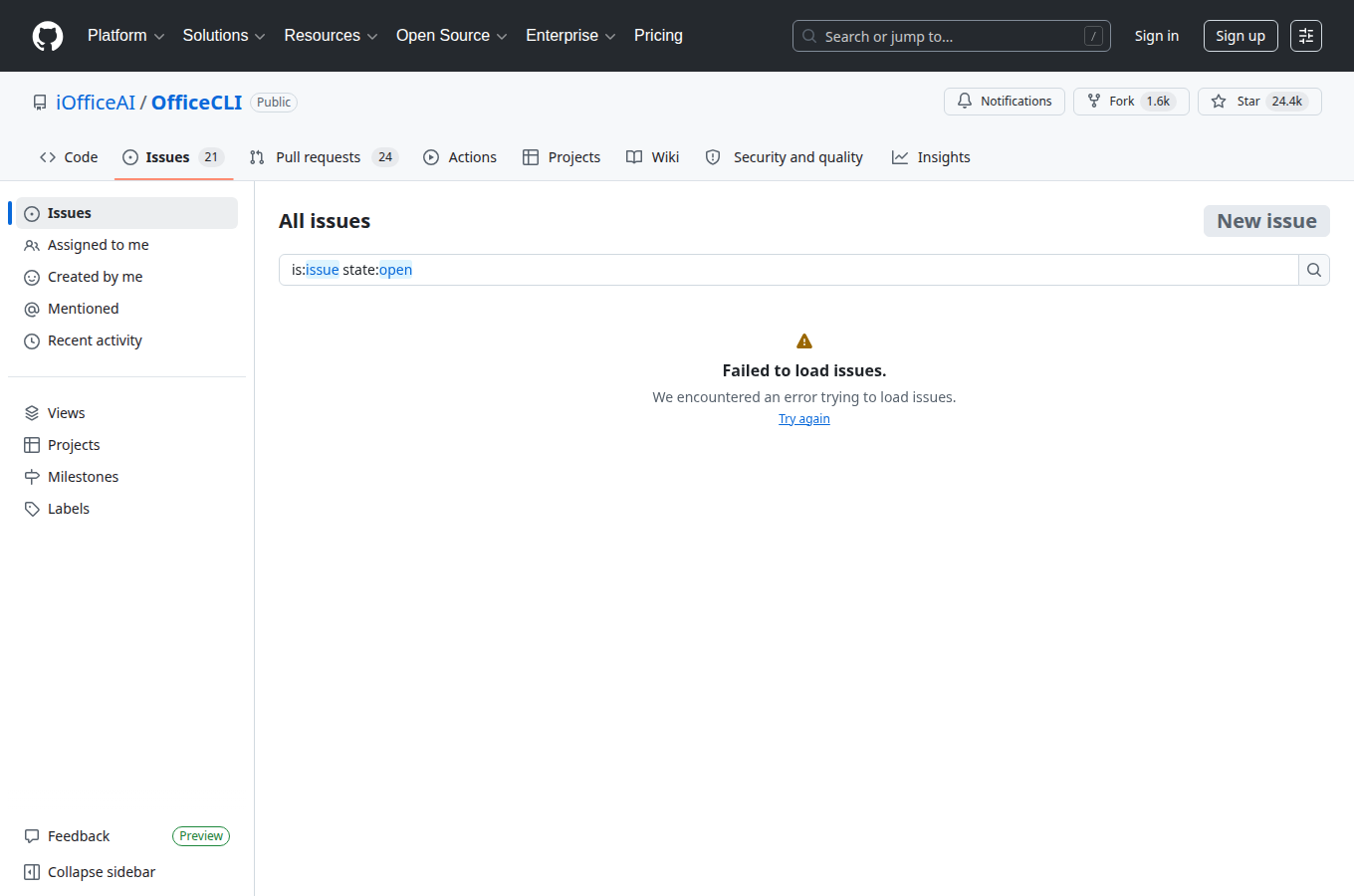The image size is (1354, 896).
Task: Focus the Search or jump to field
Action: (952, 36)
